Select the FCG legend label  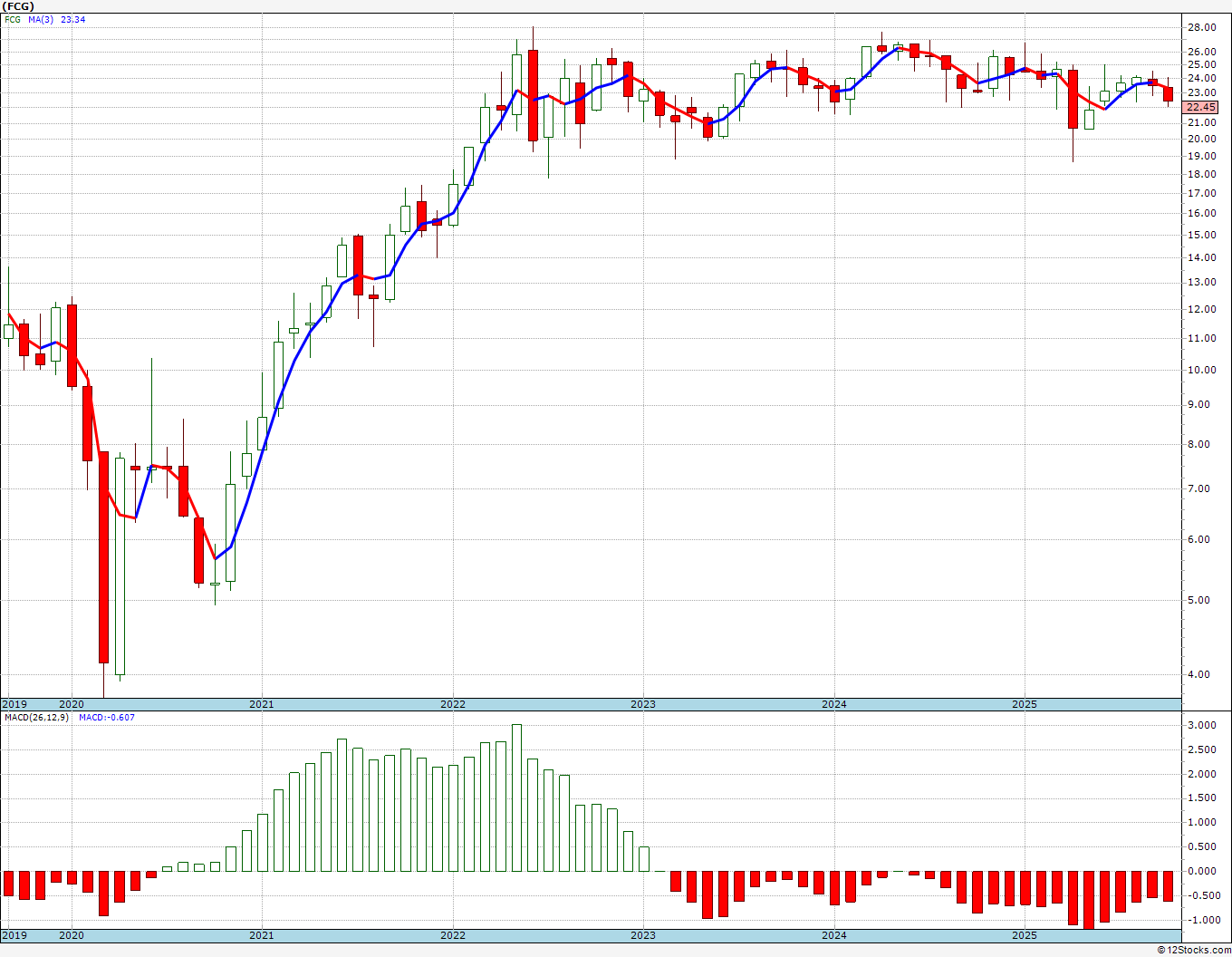click(13, 19)
